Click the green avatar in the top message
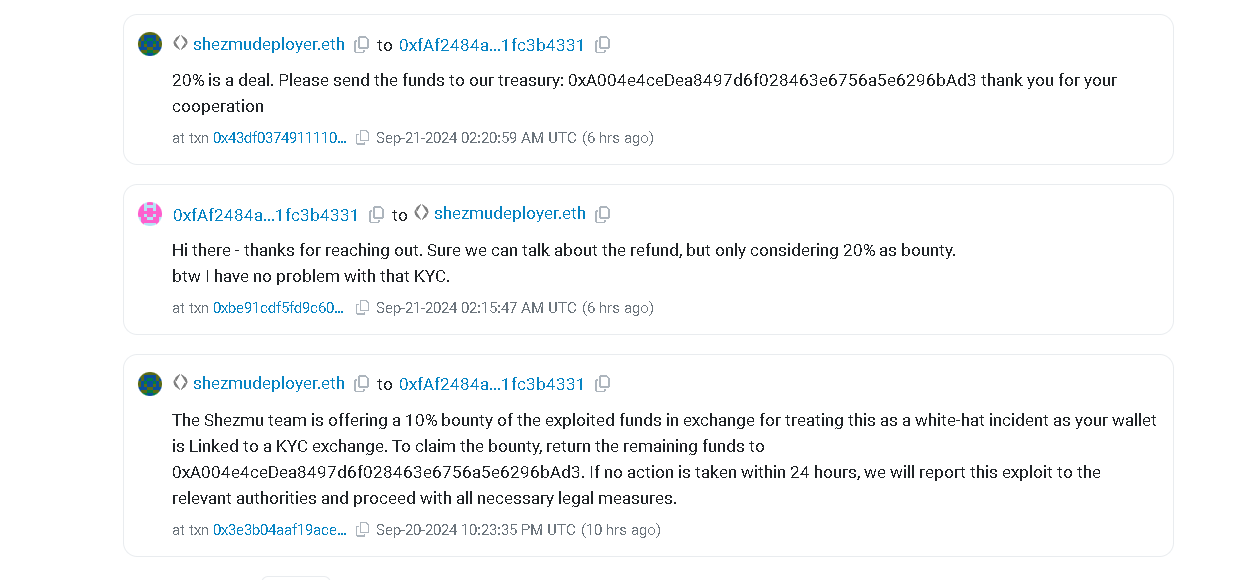The height and width of the screenshot is (580, 1255). tap(150, 44)
